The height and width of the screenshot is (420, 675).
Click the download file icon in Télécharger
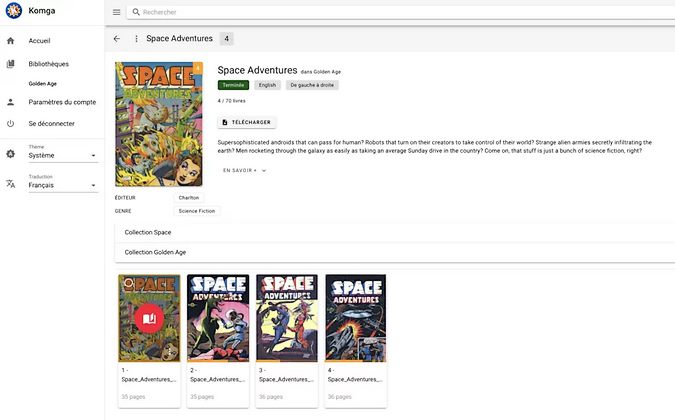pyautogui.click(x=225, y=122)
